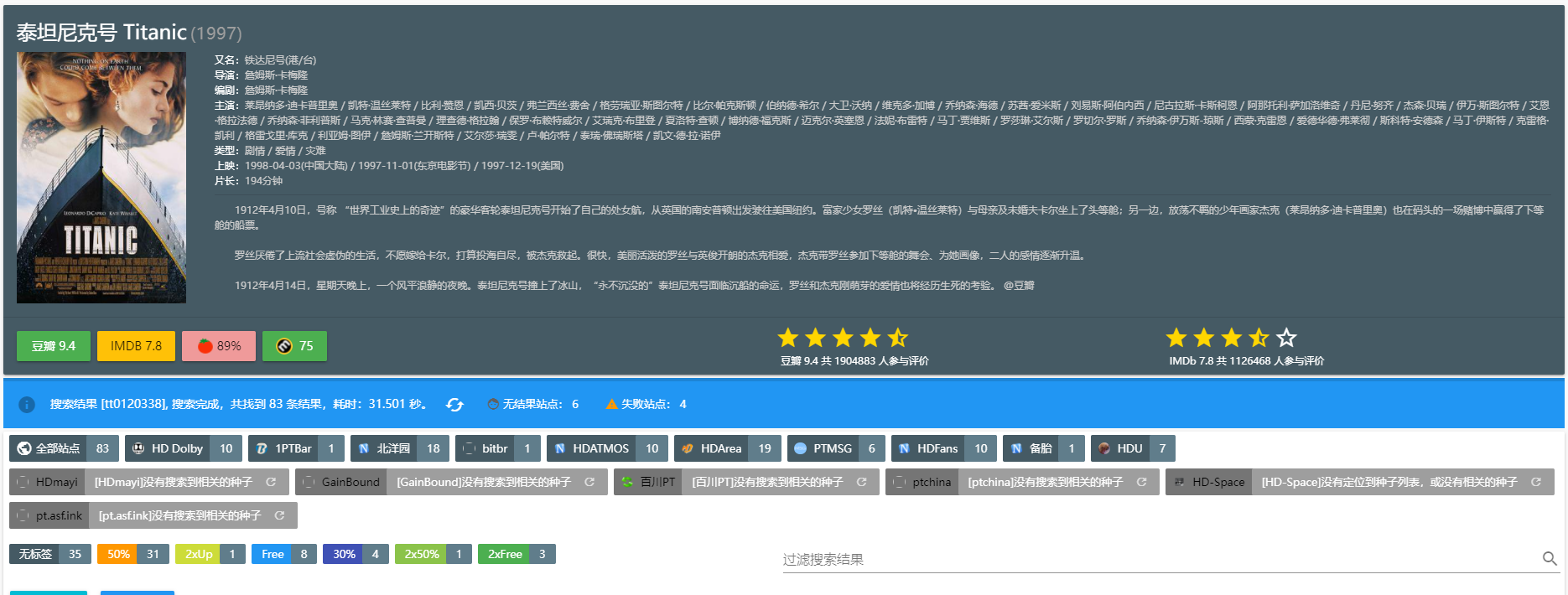Retry the pt.asf.ink search with its reload icon
The image size is (1568, 595).
(x=279, y=515)
